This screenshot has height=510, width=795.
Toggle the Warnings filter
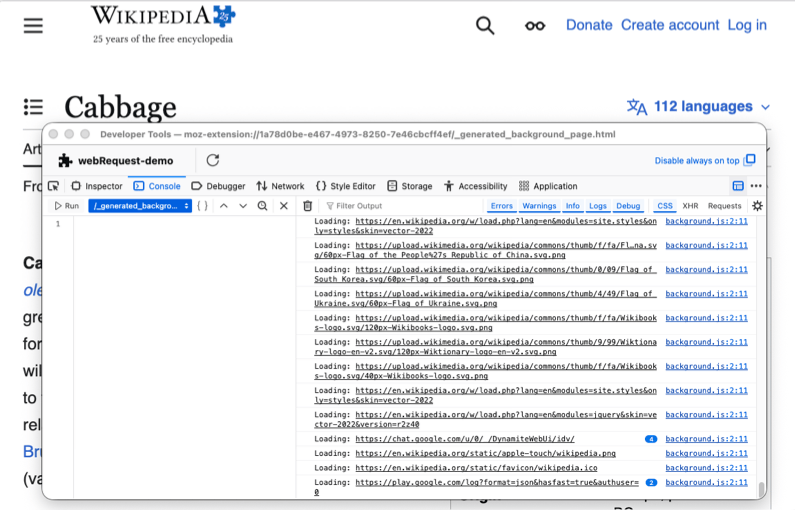(539, 206)
